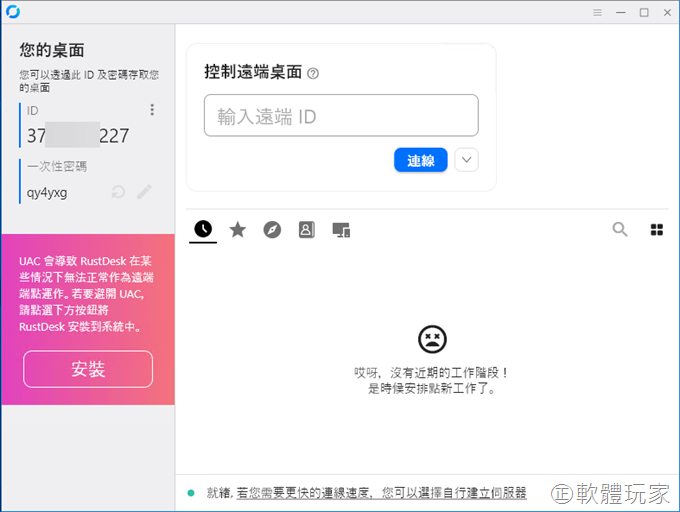The height and width of the screenshot is (512, 680).
Task: Toggle the grid view layout icon
Action: pyautogui.click(x=657, y=230)
